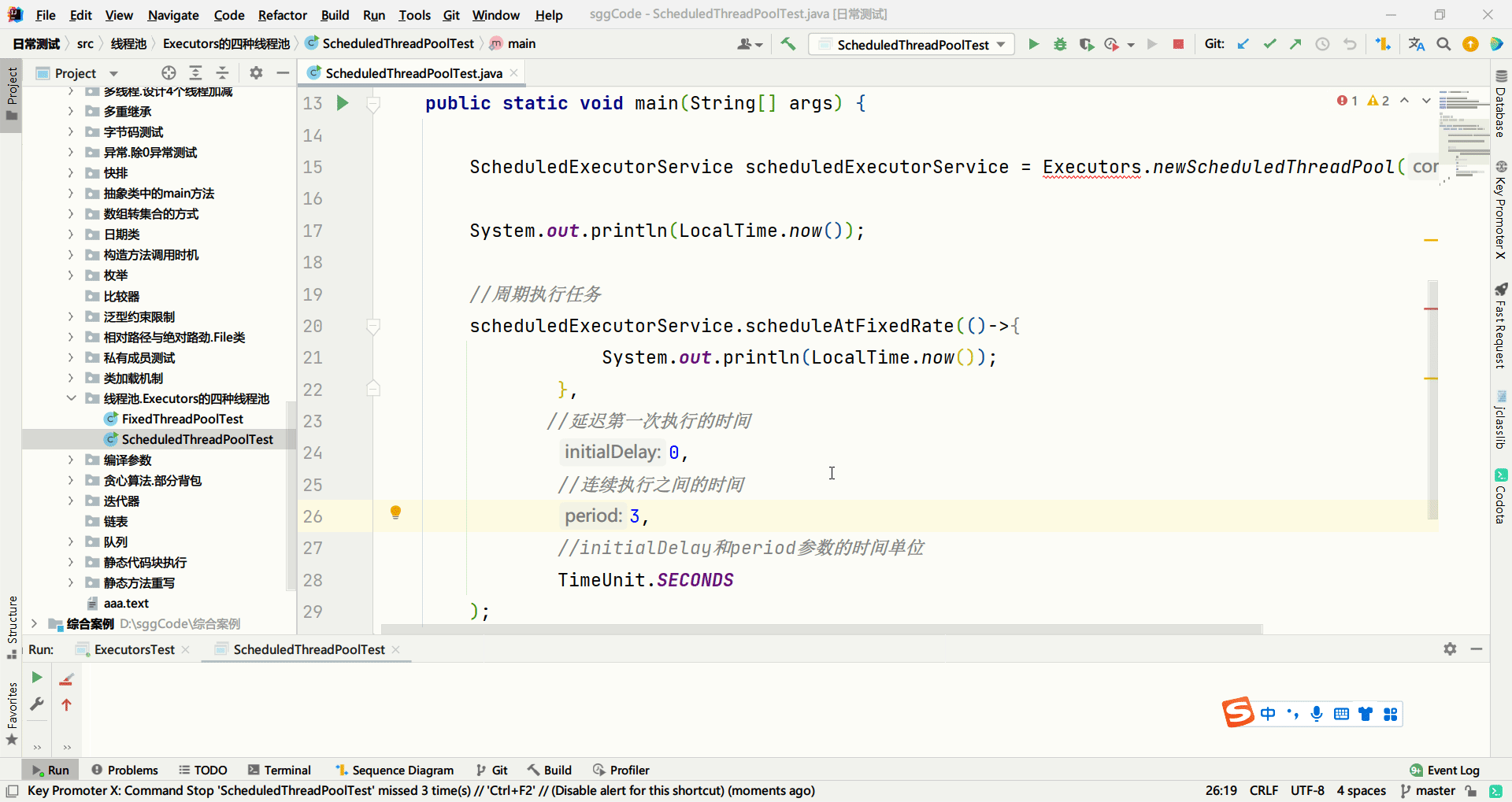Image resolution: width=1512 pixels, height=802 pixels.
Task: Select opened file with target icon
Action: tap(169, 73)
